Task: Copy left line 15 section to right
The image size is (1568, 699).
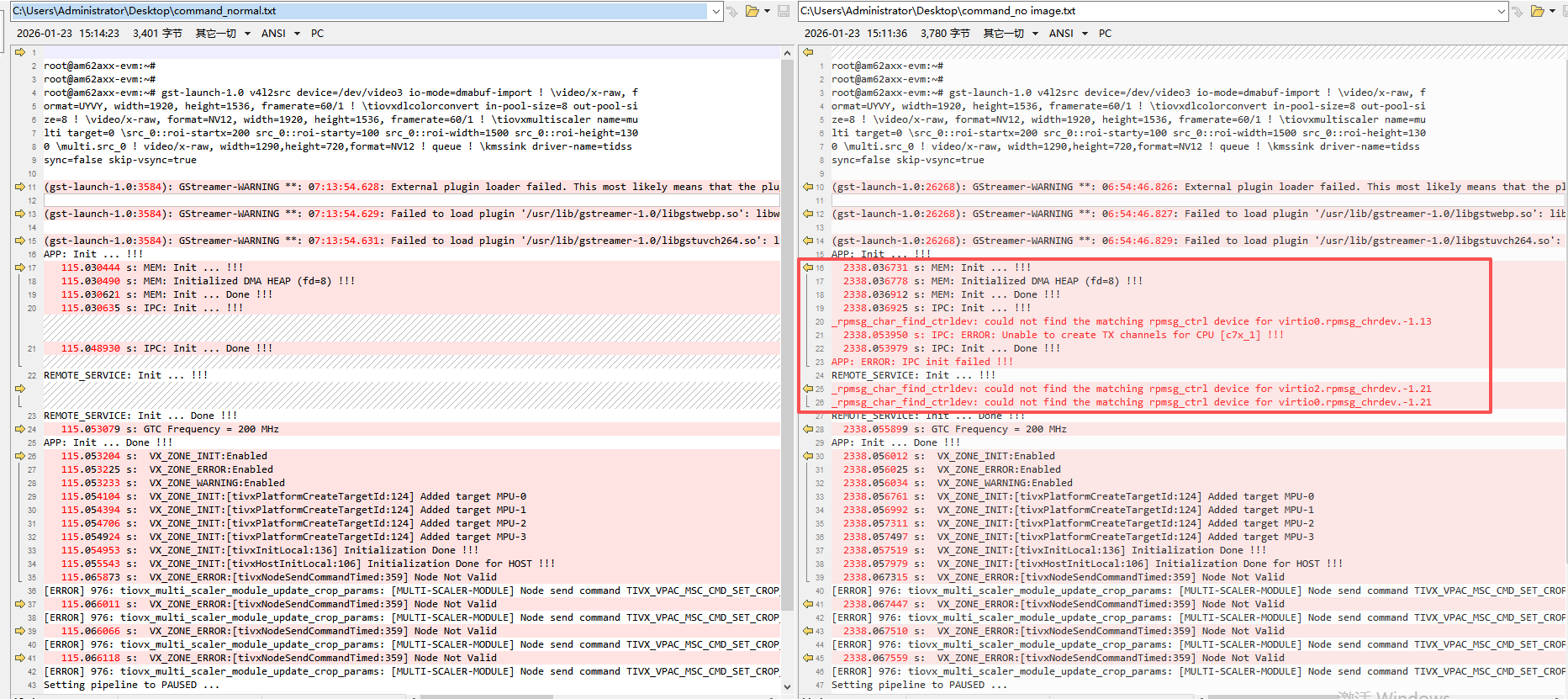Action: [20, 241]
